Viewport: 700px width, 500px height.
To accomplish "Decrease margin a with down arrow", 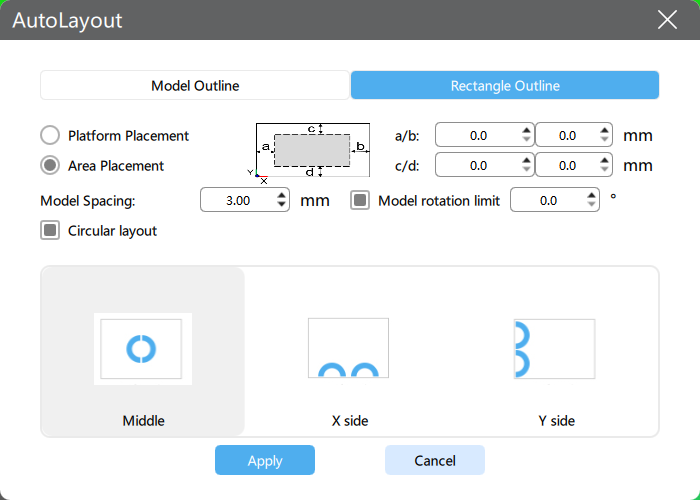I will 526,139.
